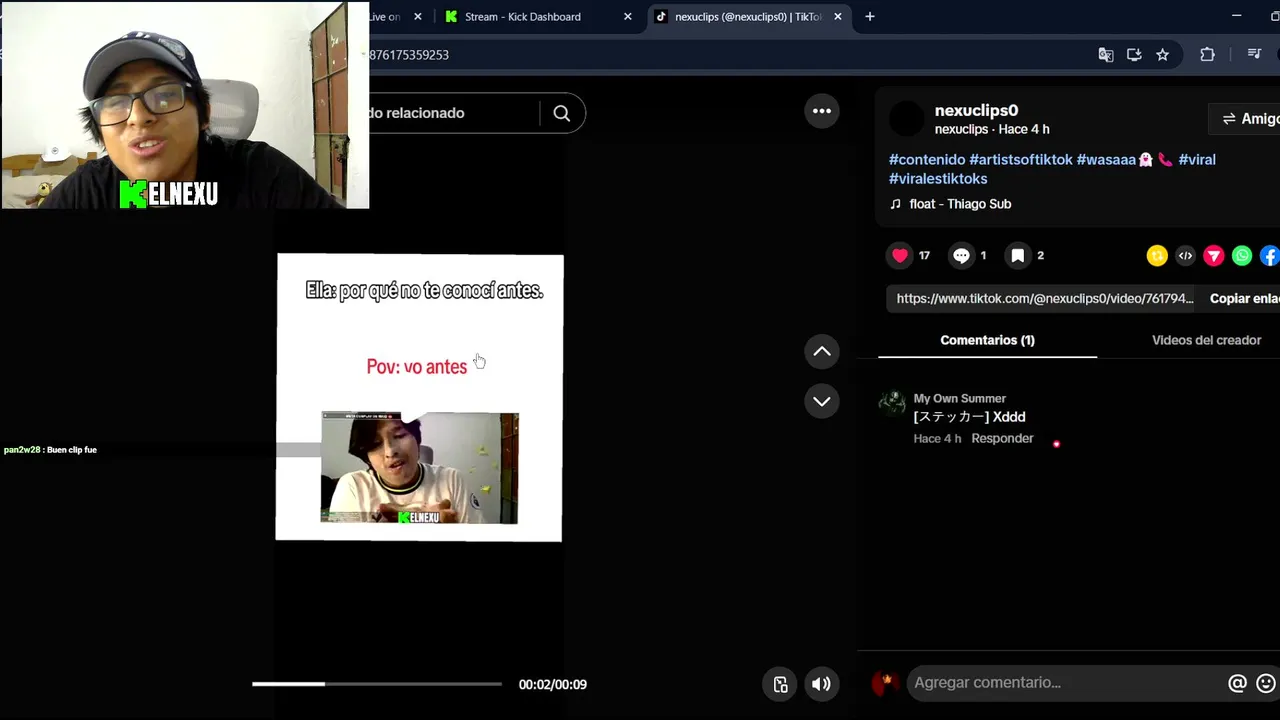The width and height of the screenshot is (1280, 720).
Task: Open the nexuclips0 profile name
Action: [976, 111]
